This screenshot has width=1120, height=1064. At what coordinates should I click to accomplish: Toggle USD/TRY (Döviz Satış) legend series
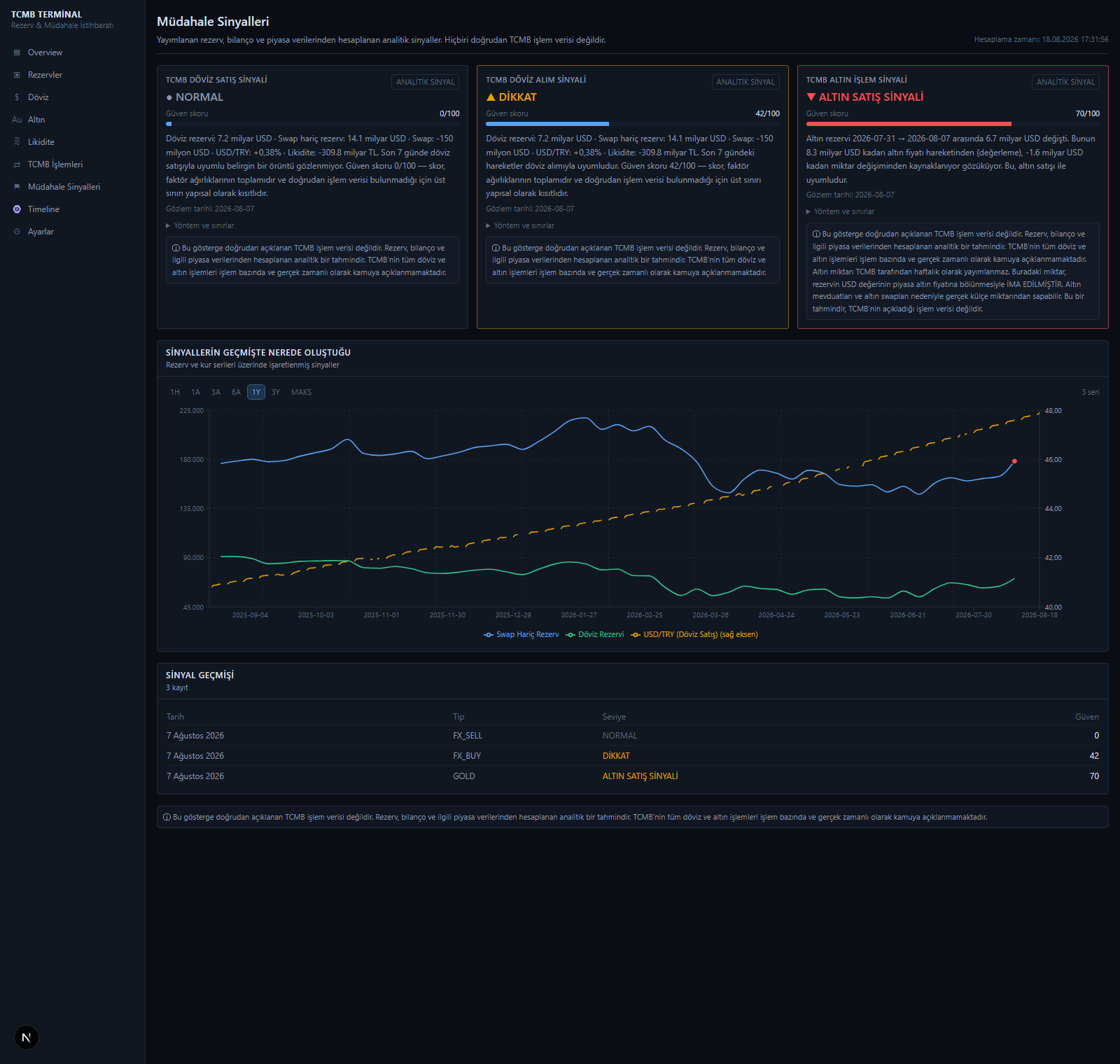click(694, 635)
